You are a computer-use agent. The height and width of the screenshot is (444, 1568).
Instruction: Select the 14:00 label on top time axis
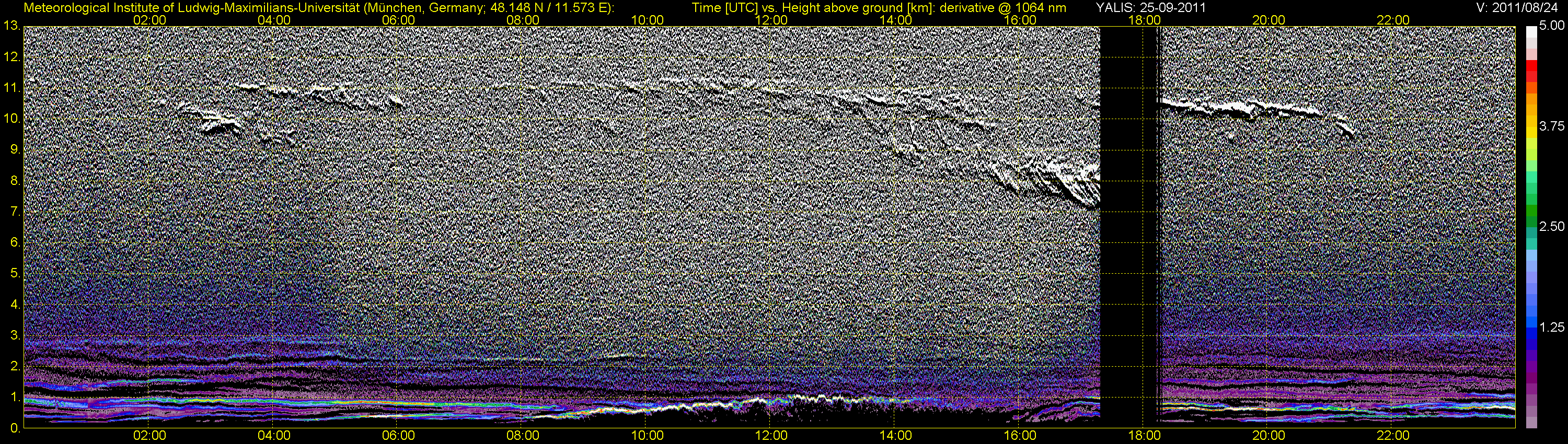point(896,20)
